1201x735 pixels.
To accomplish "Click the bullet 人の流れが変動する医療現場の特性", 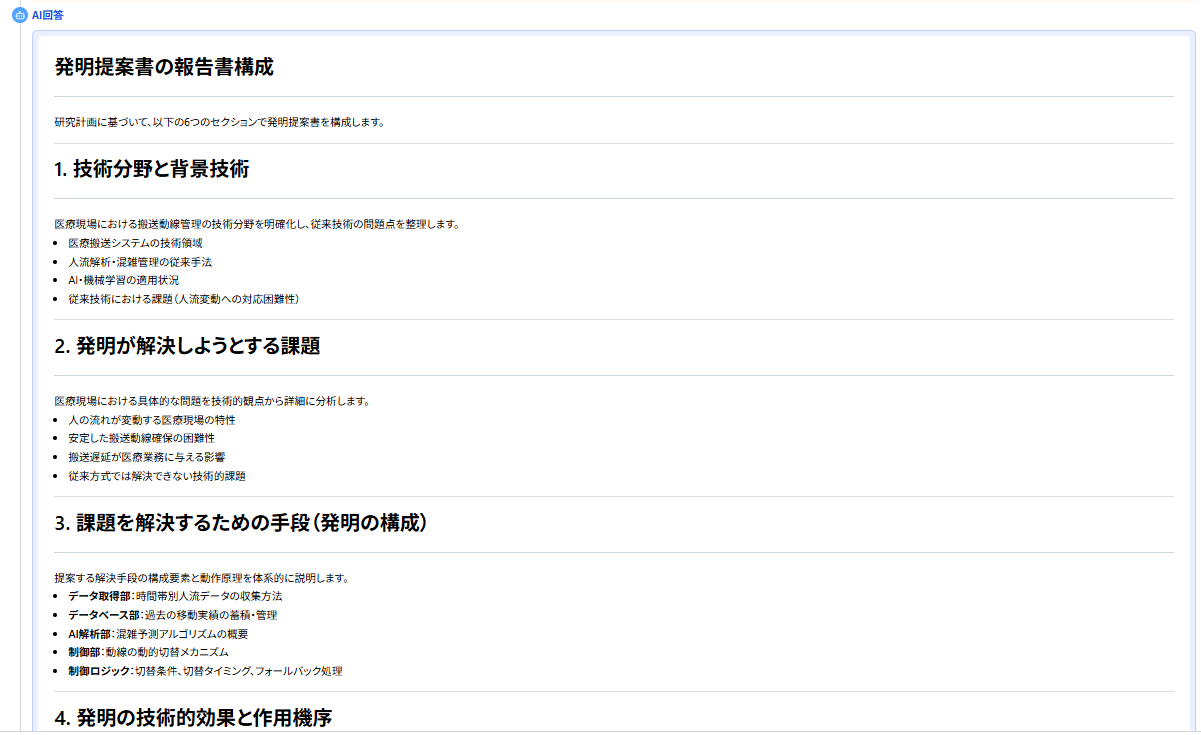I will [x=151, y=420].
